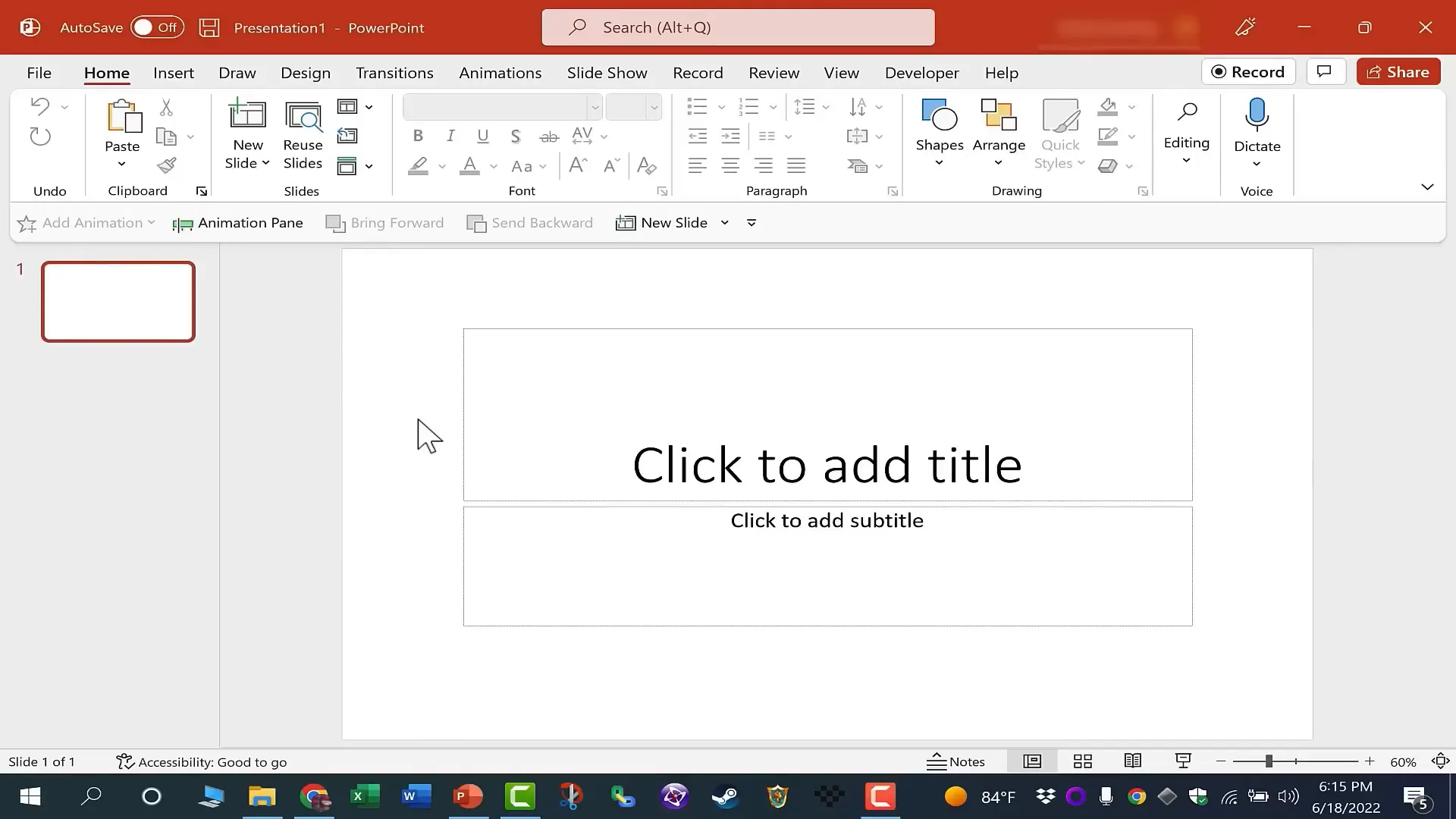This screenshot has height=819, width=1456.
Task: Click the font color swatch
Action: pos(470,166)
